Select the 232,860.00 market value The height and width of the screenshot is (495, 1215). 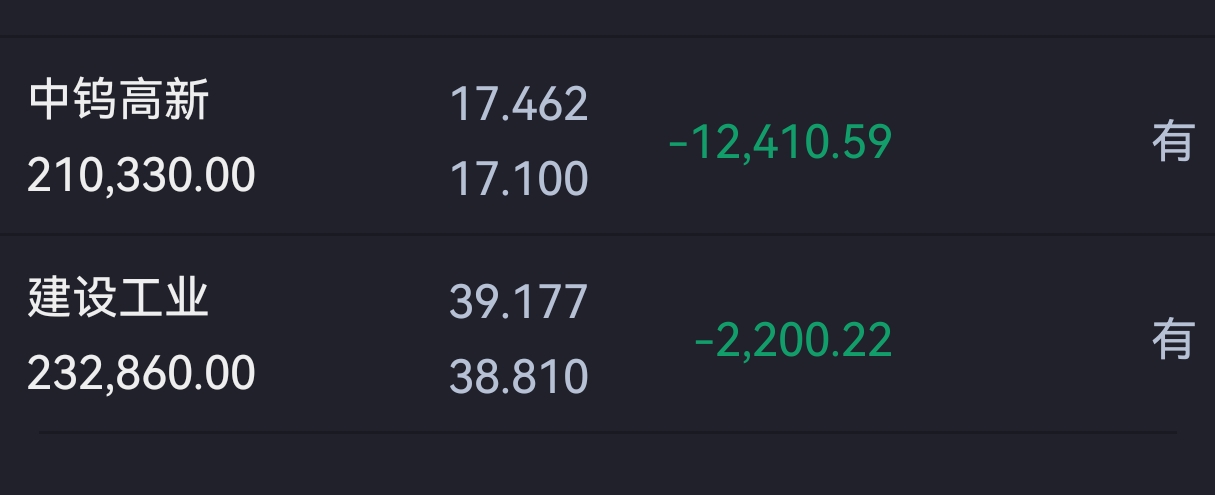pyautogui.click(x=141, y=373)
